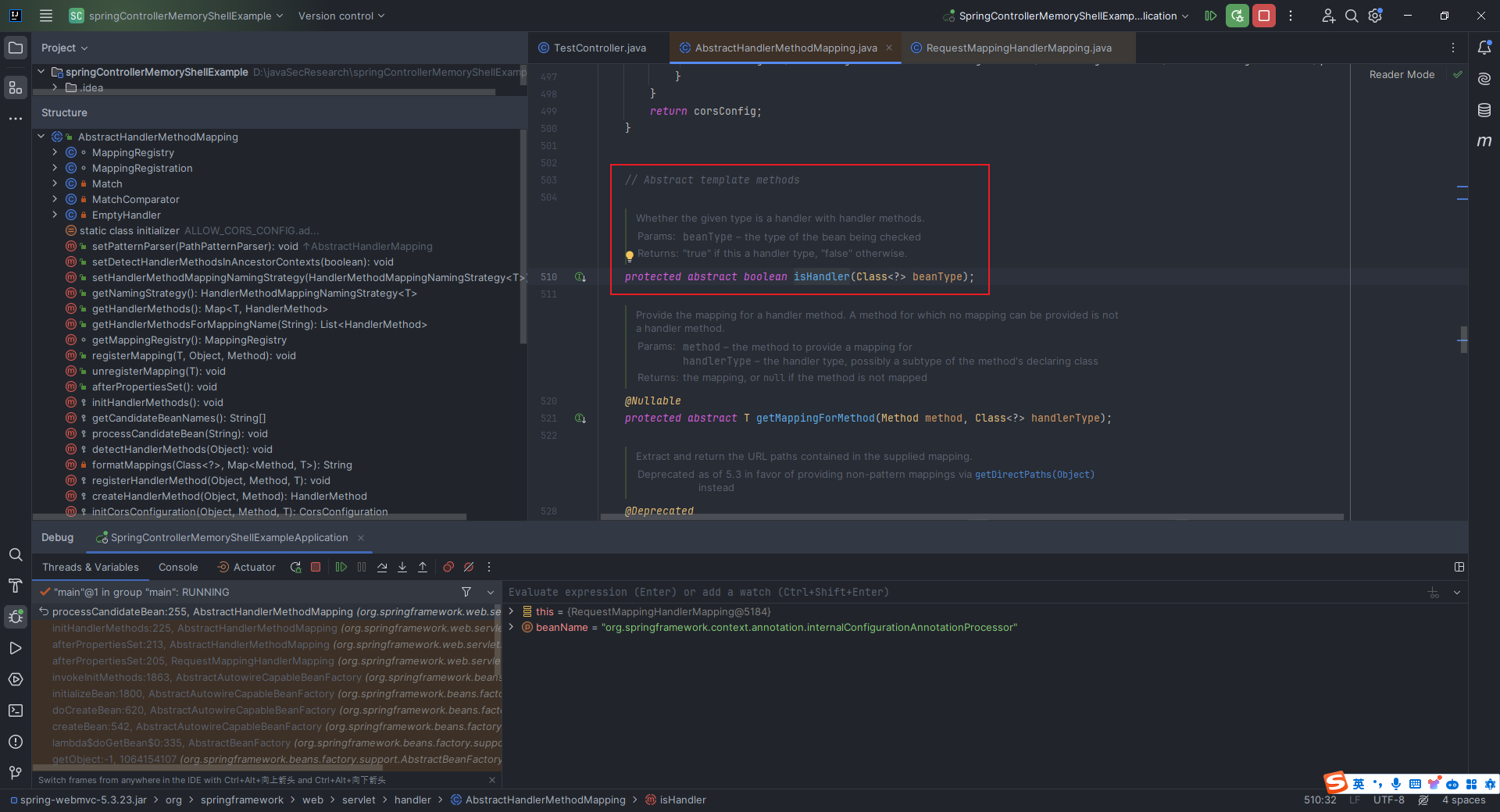Select Threads & Variables tab
This screenshot has width=1500, height=812.
click(91, 568)
